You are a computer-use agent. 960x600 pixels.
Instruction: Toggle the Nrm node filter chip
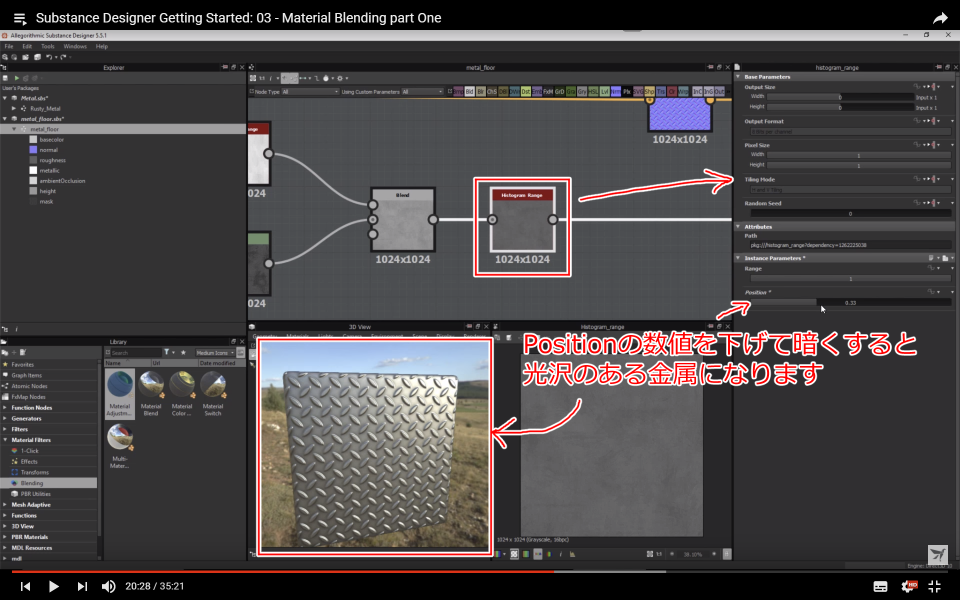tap(616, 92)
